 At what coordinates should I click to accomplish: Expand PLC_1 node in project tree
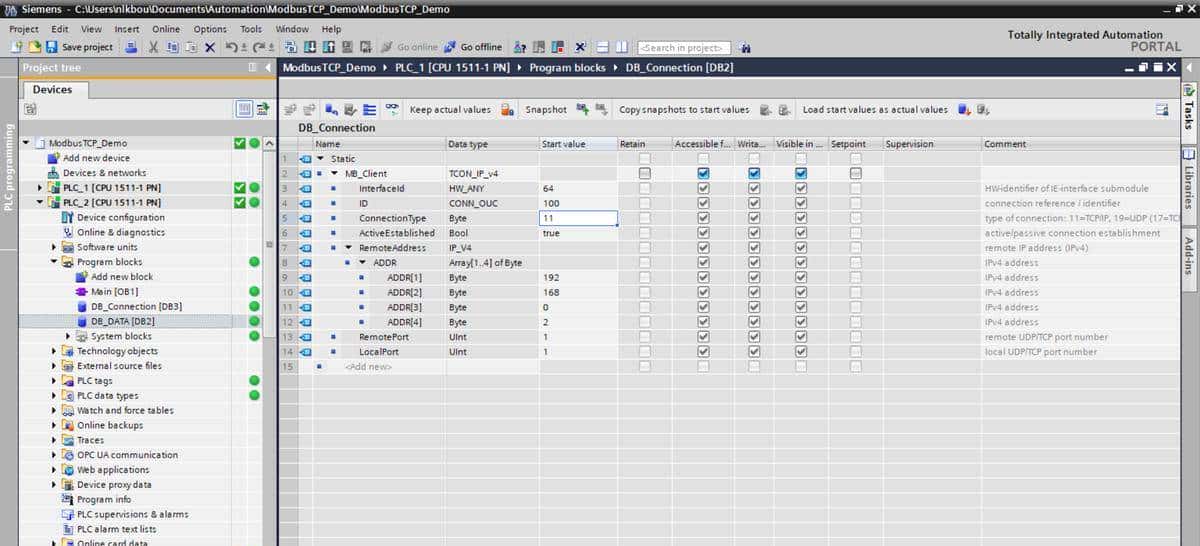point(41,188)
